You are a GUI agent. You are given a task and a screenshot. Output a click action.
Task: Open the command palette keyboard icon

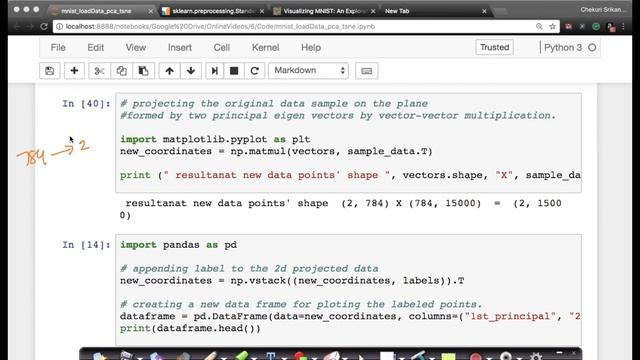367,71
